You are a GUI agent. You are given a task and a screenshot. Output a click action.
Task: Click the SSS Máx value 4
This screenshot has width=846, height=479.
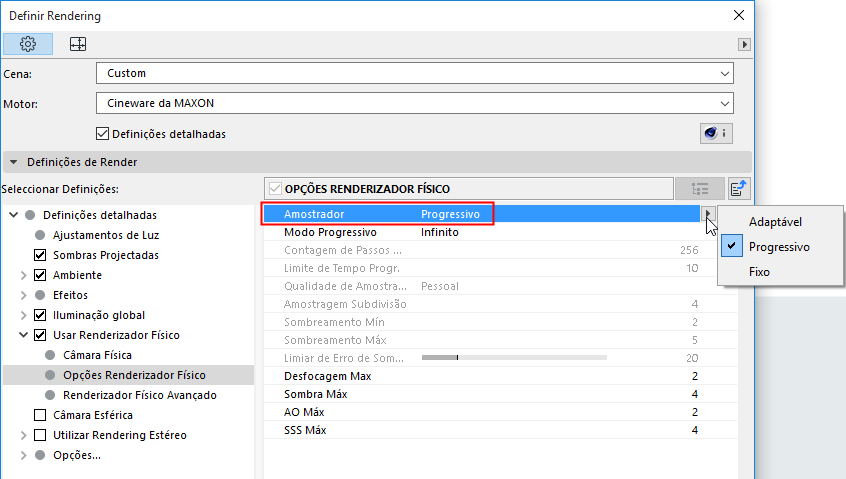pos(695,430)
